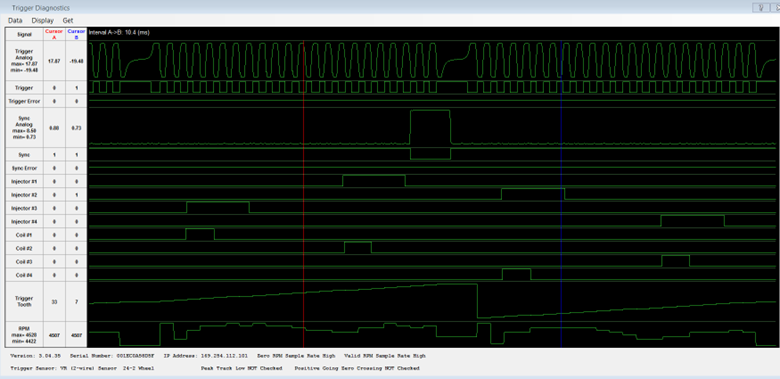Click the Trigger Sensor VR 24-2 Wheel text

tap(82, 368)
